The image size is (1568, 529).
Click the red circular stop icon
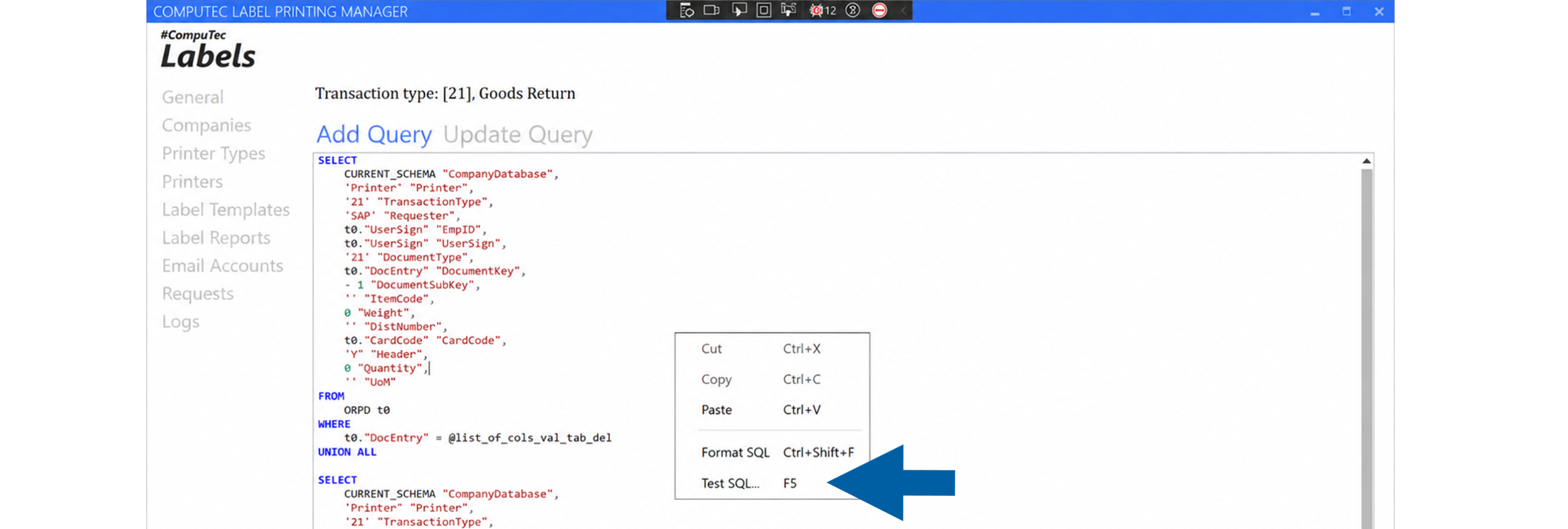880,10
